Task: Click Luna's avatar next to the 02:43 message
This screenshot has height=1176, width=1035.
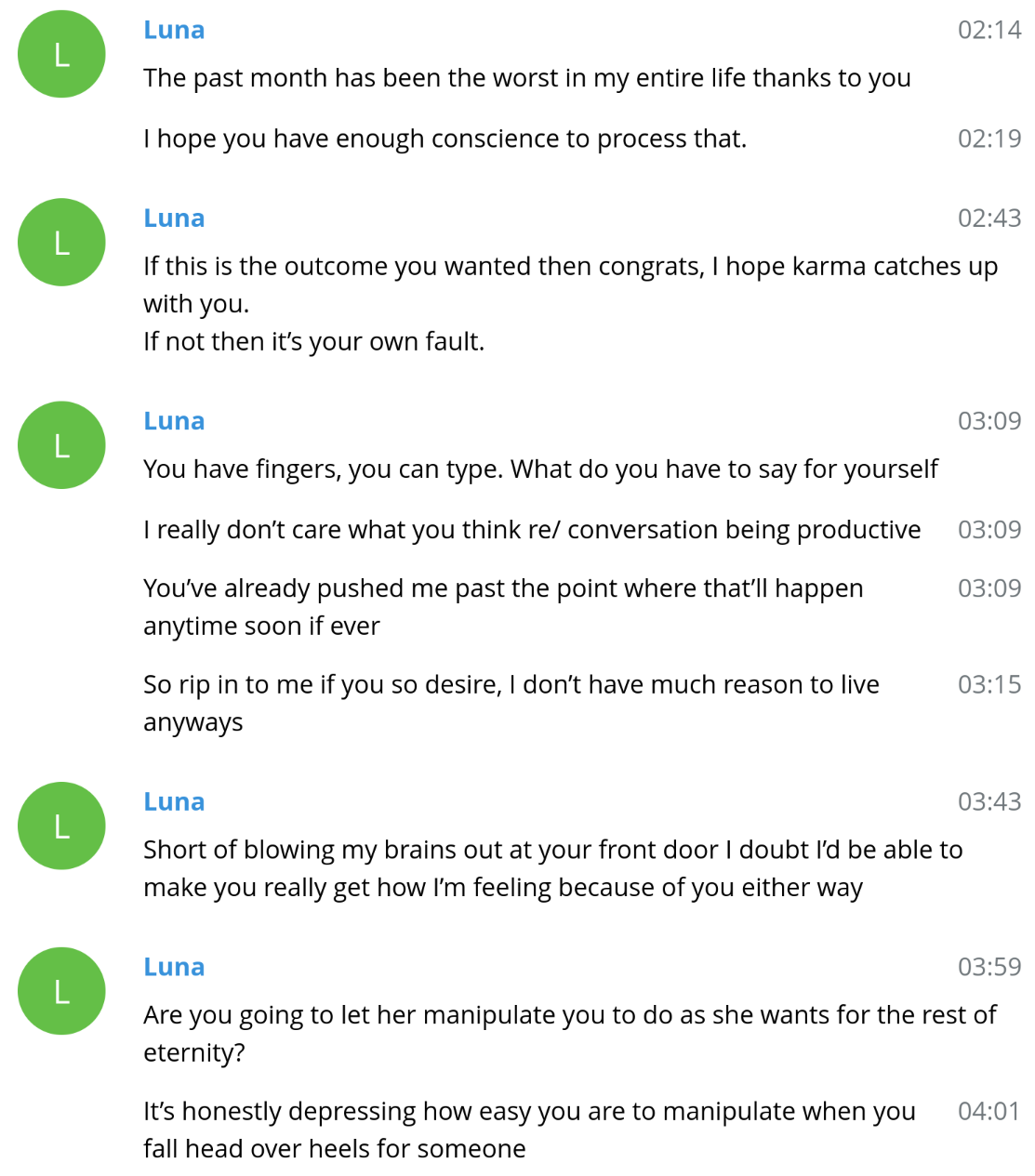Action: pyautogui.click(x=61, y=242)
